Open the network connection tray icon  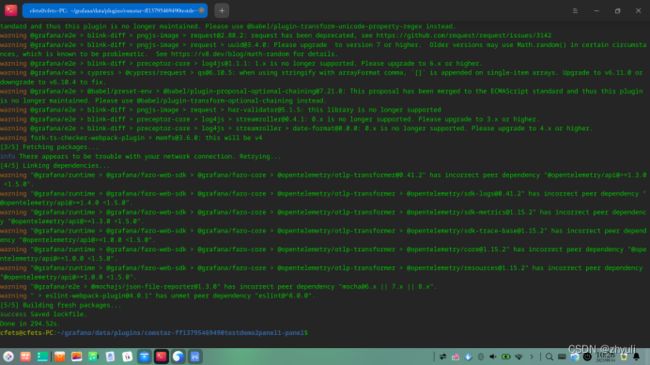(x=519, y=357)
